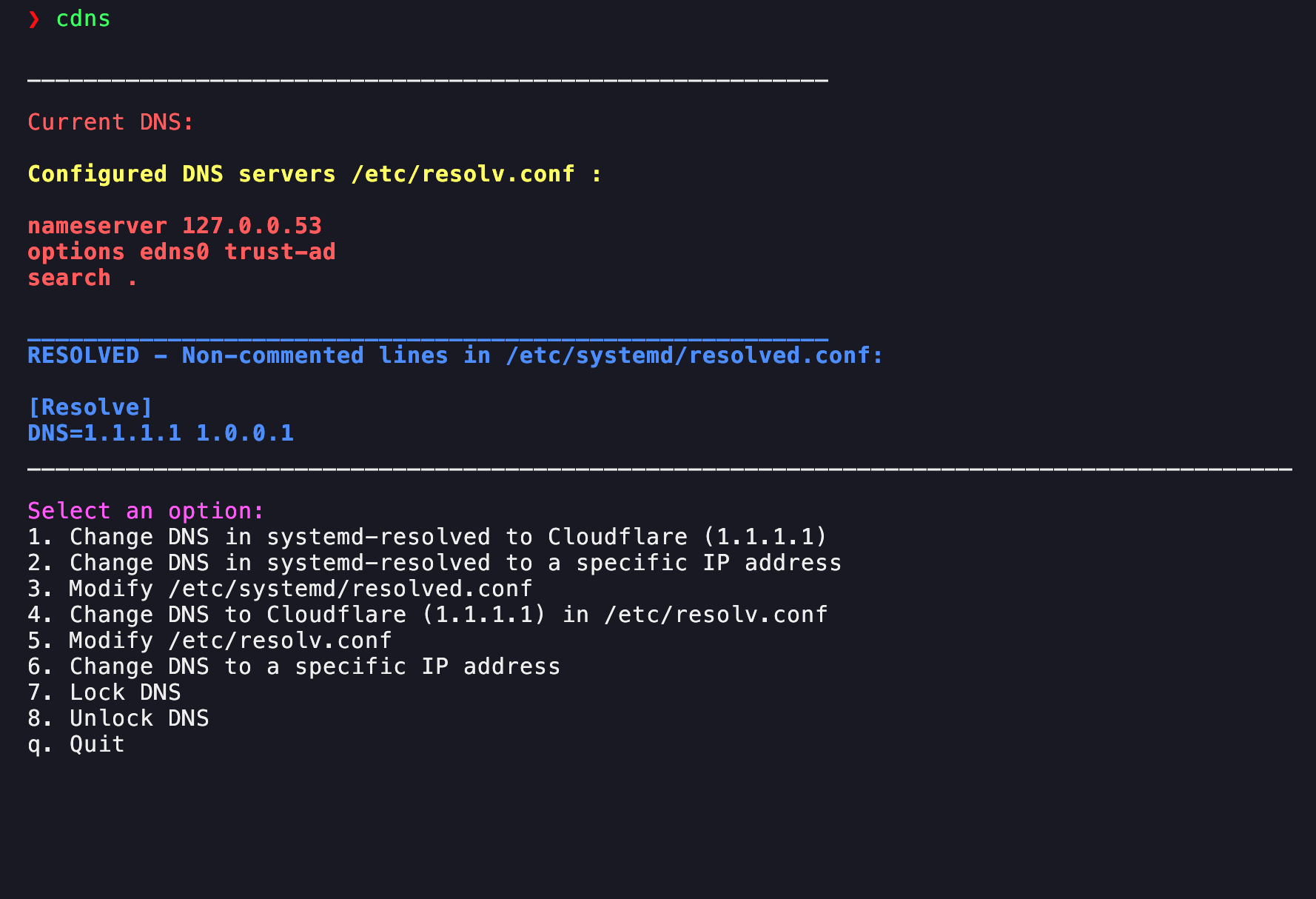Click the 'Select an option:' prompt

coord(145,511)
